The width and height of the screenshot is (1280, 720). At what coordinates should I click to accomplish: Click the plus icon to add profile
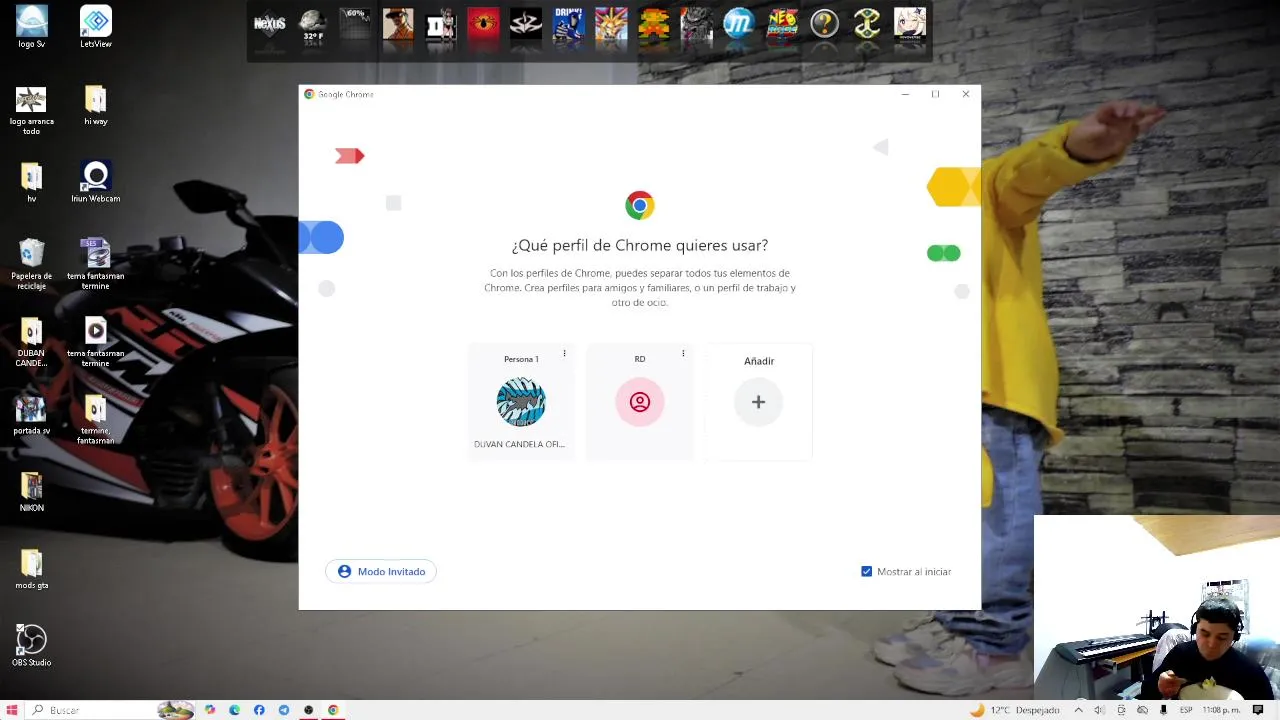tap(758, 402)
